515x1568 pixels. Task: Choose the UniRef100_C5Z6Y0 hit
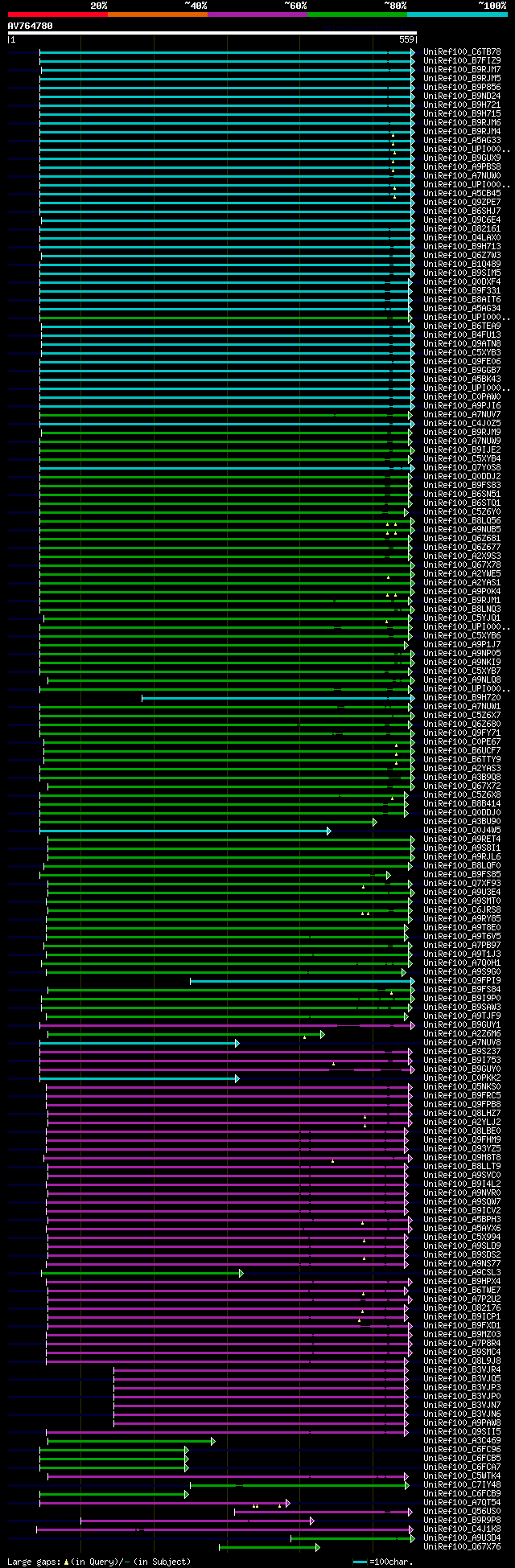pyautogui.click(x=462, y=512)
